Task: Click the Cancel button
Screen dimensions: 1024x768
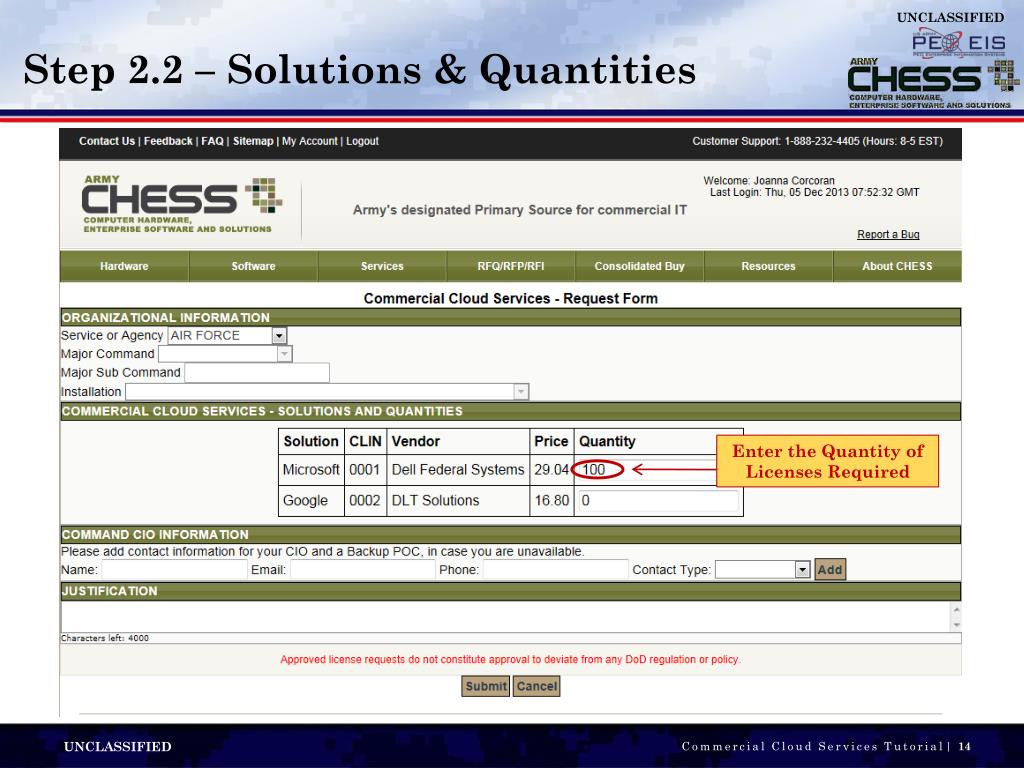Action: (536, 686)
